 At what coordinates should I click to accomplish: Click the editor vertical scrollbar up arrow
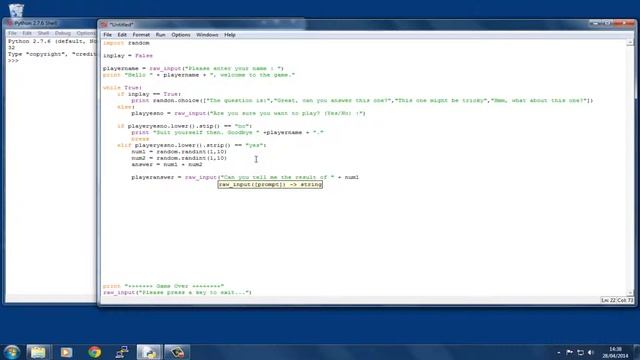[630, 42]
